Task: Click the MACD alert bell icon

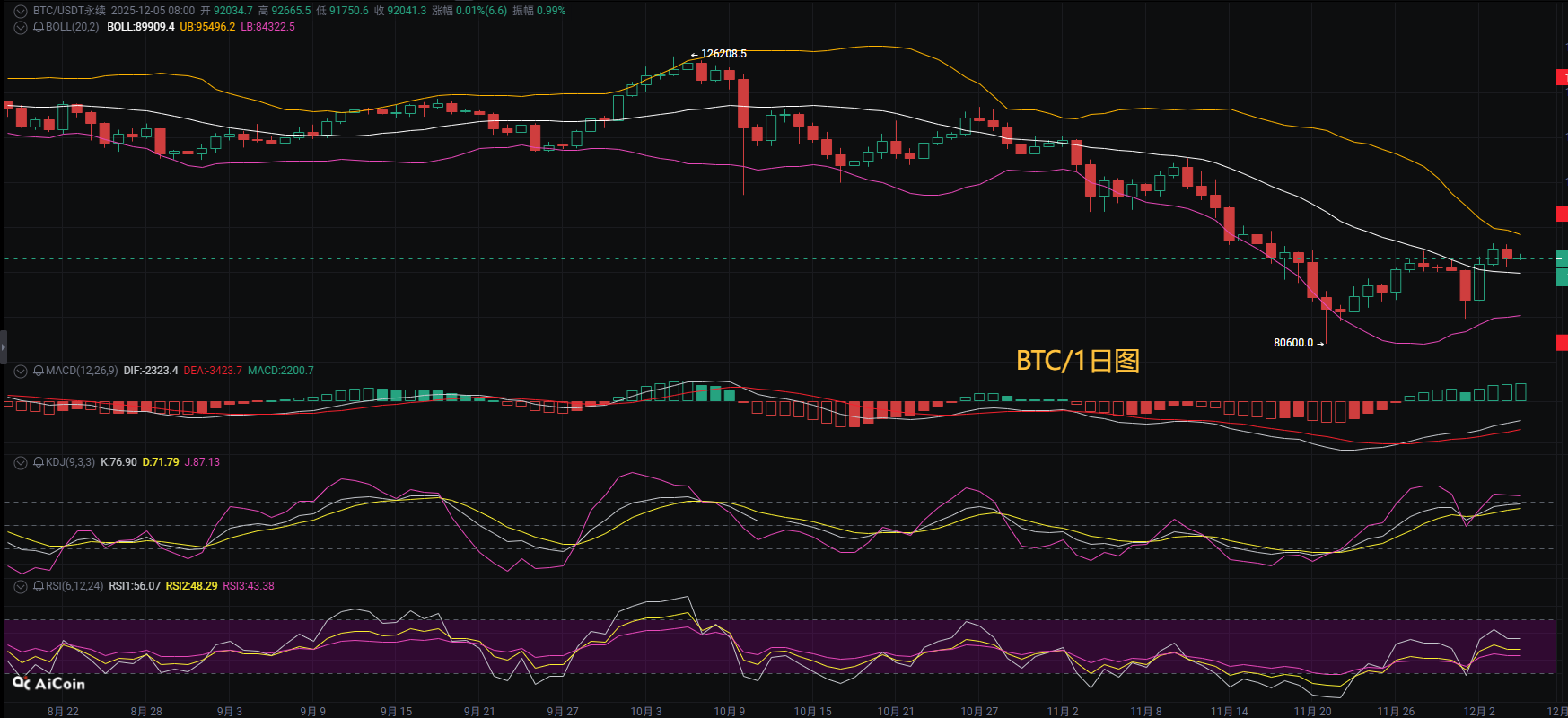Action: (39, 371)
